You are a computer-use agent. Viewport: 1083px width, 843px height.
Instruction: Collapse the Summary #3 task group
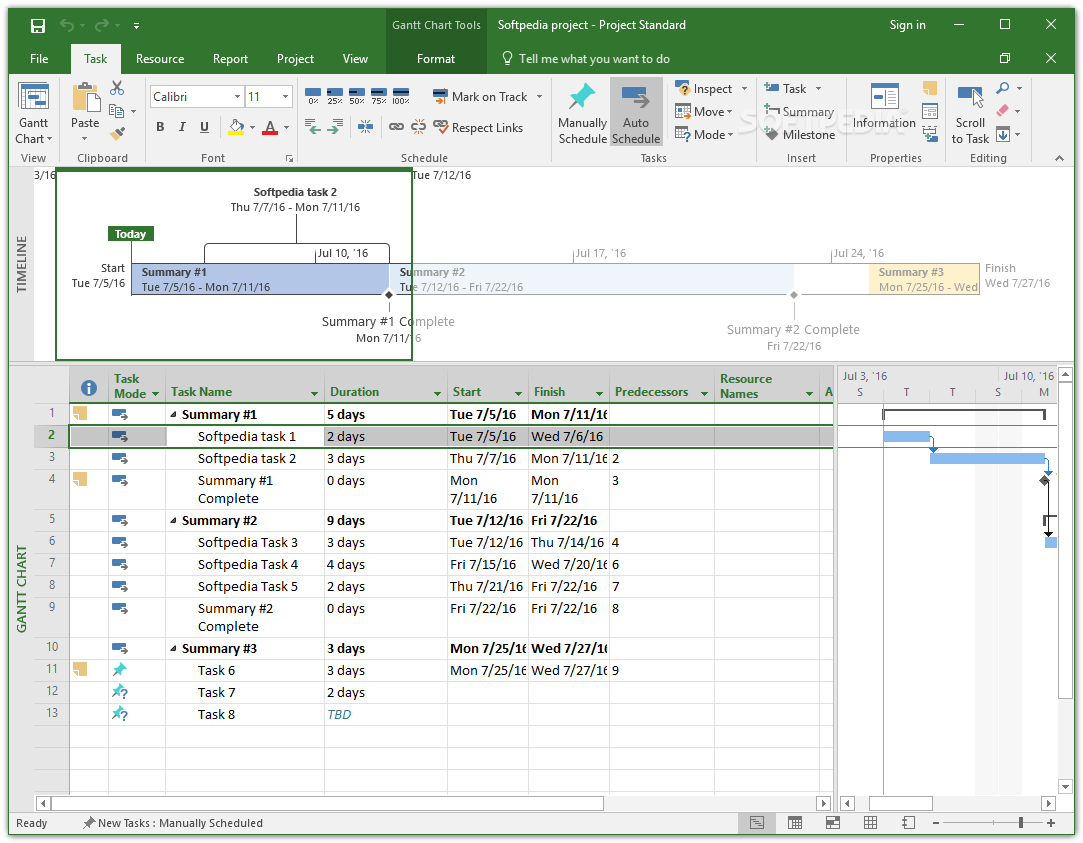[x=173, y=649]
